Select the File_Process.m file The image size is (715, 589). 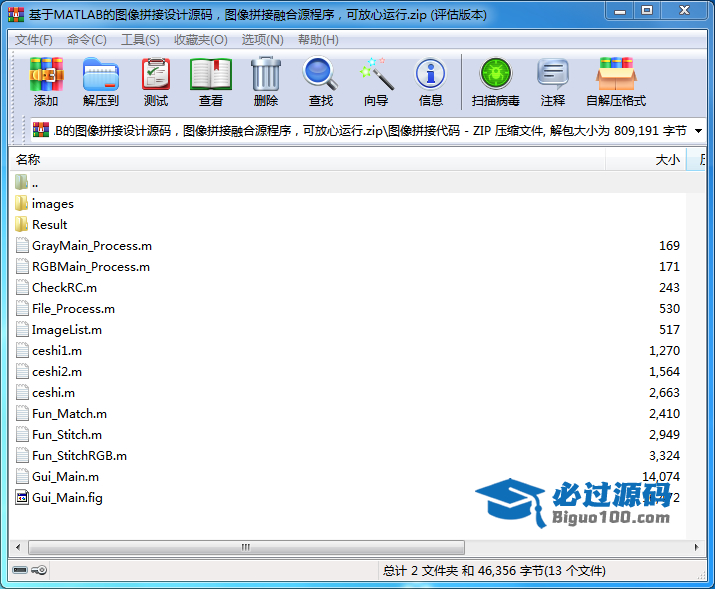click(x=73, y=309)
